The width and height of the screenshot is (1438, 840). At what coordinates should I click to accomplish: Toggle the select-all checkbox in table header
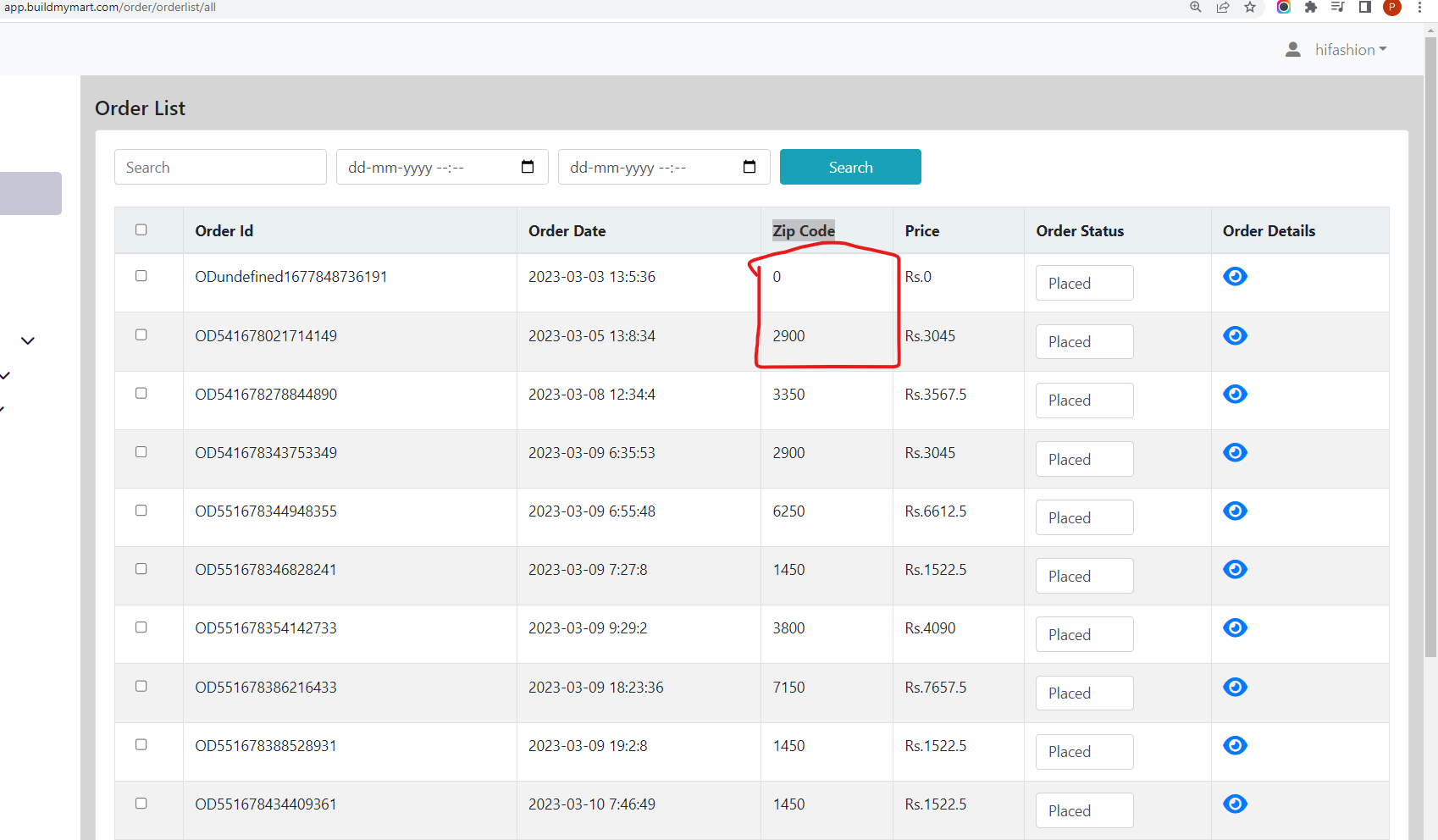pyautogui.click(x=141, y=229)
